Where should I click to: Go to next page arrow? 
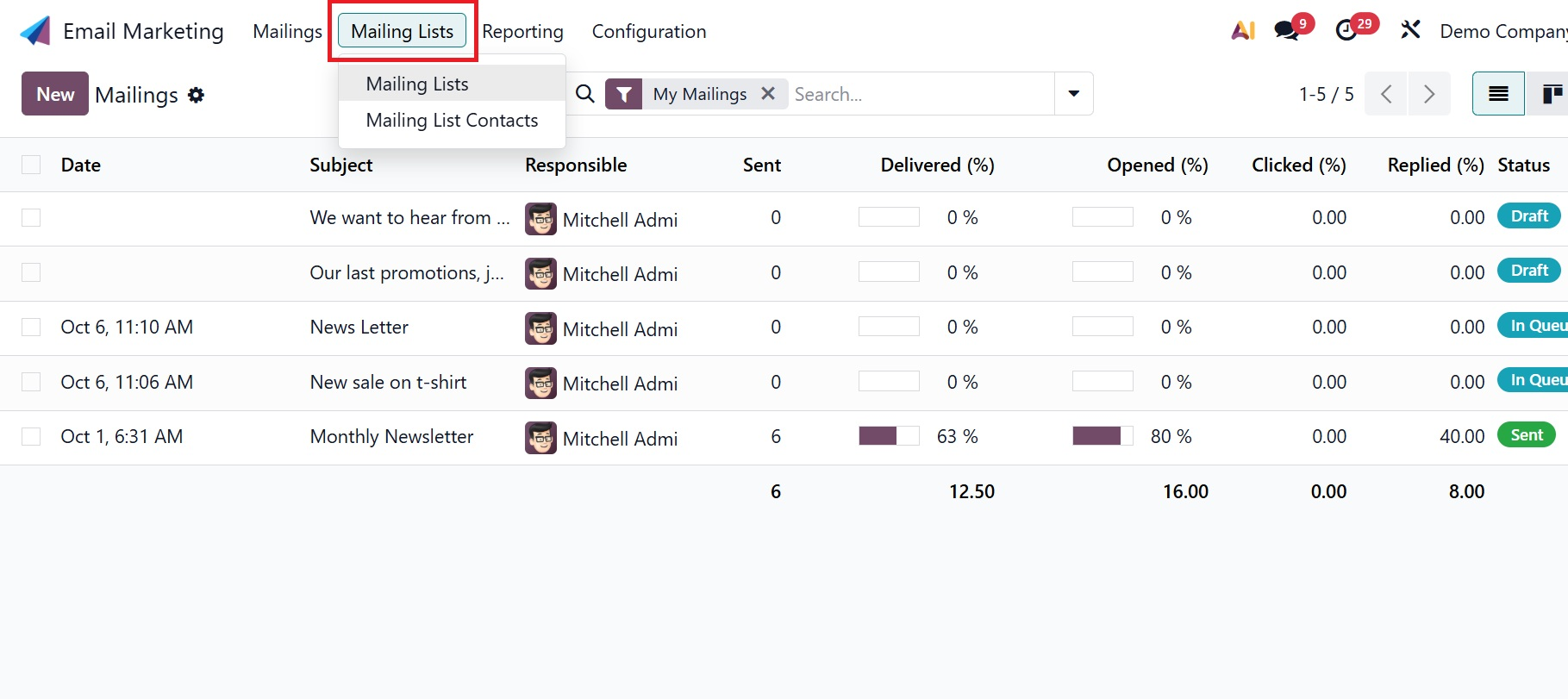coord(1428,94)
